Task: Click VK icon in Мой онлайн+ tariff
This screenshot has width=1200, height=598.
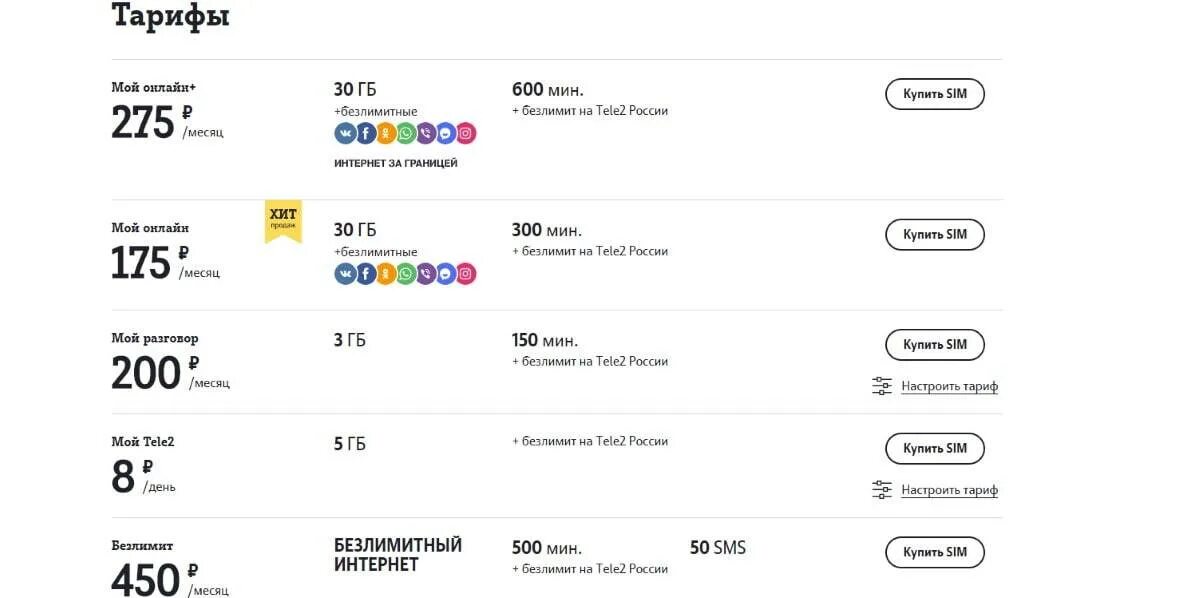Action: (x=345, y=133)
